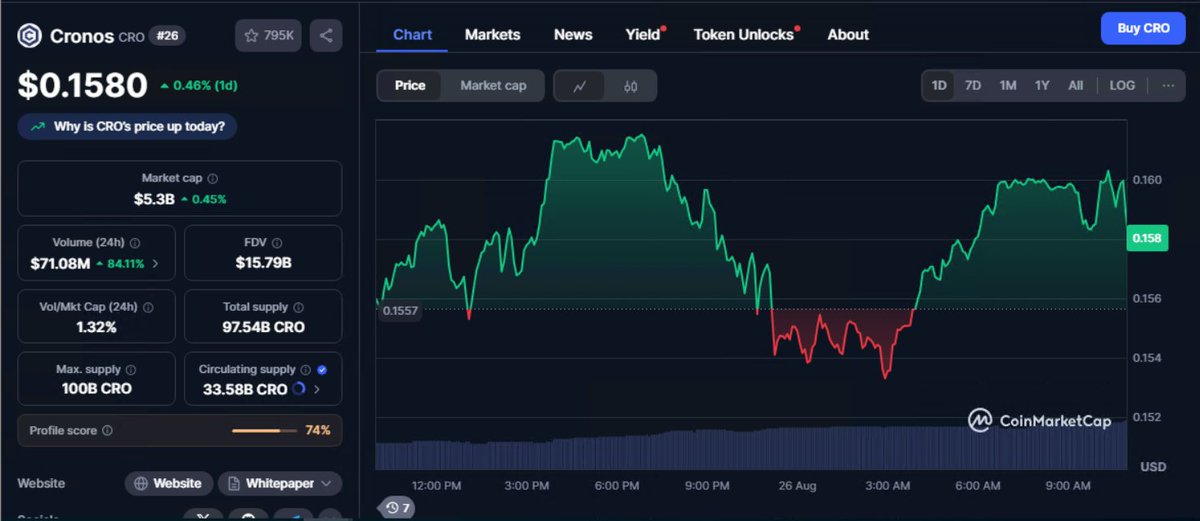Click the Buy CRO button
The width and height of the screenshot is (1200, 521).
1143,28
